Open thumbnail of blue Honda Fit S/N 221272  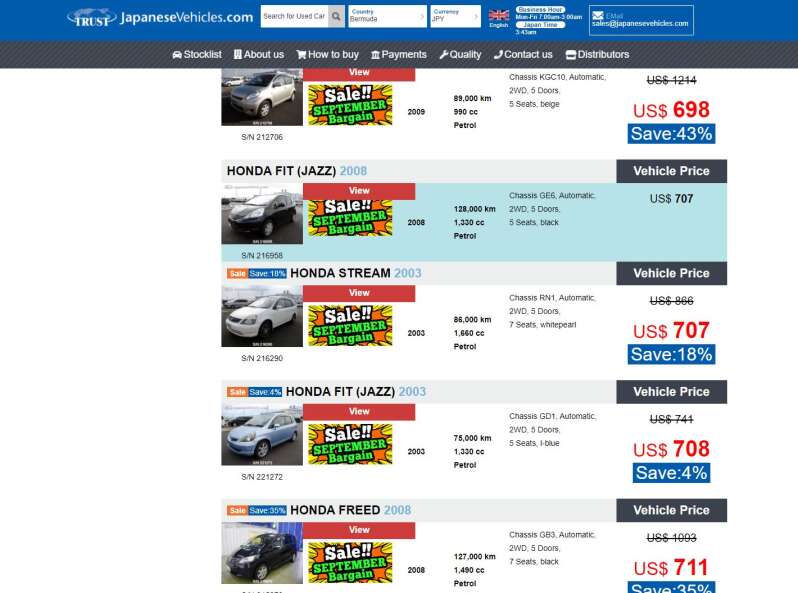click(262, 435)
